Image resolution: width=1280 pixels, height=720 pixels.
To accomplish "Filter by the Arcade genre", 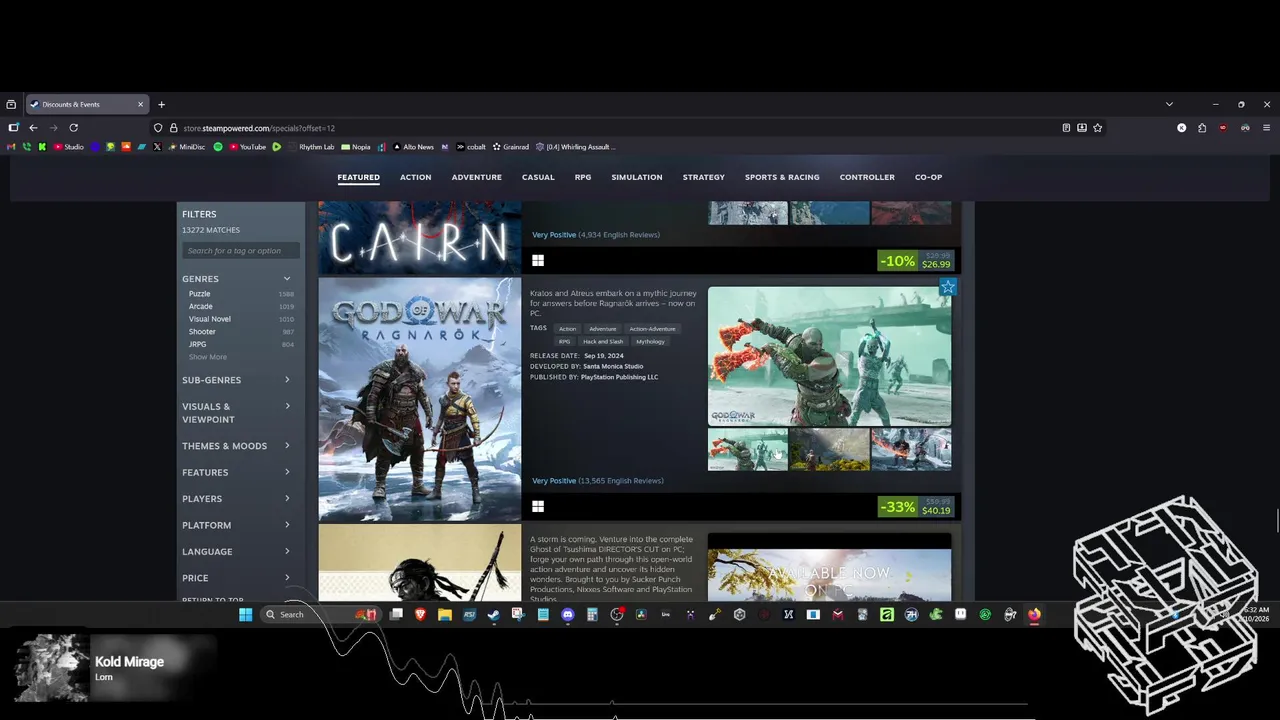I will pos(201,307).
